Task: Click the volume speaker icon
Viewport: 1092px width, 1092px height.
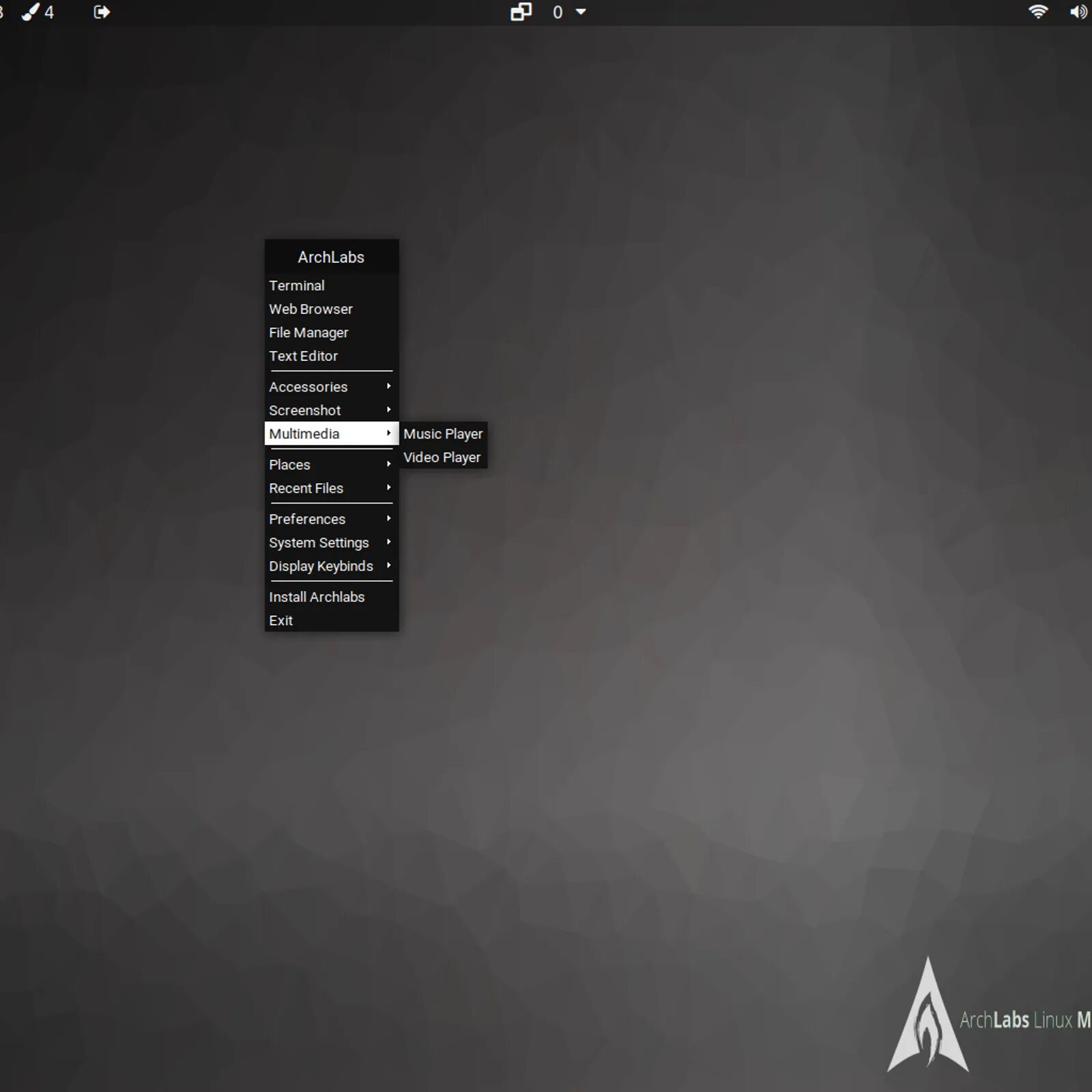Action: [1079, 12]
